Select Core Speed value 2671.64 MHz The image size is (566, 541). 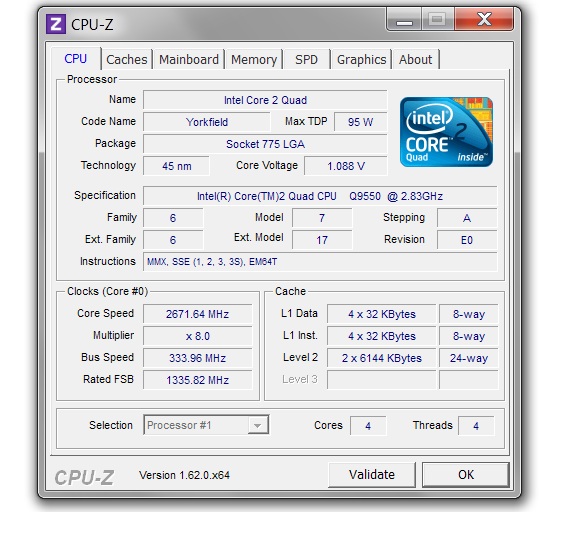(x=197, y=314)
